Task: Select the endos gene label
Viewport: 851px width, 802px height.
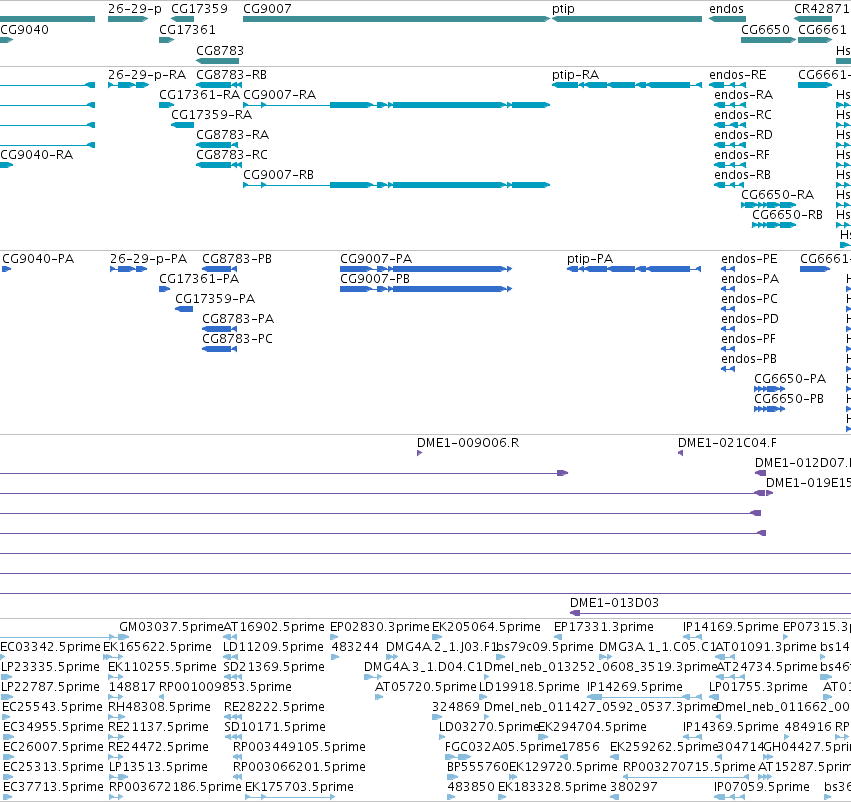Action: tap(726, 9)
